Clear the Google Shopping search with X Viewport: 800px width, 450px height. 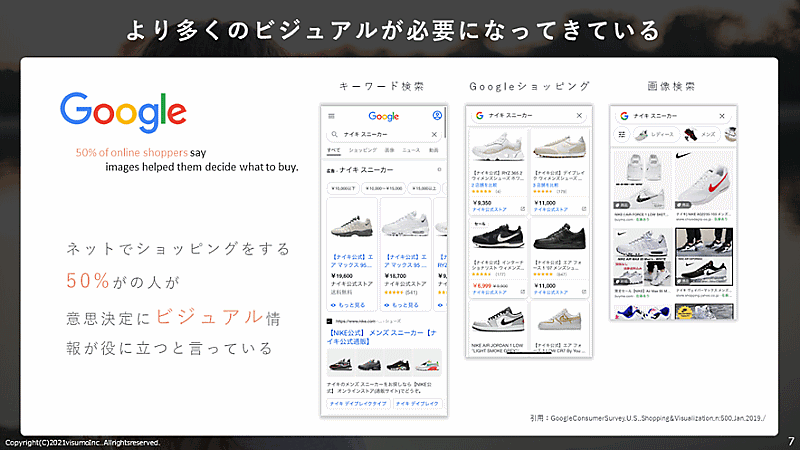point(579,116)
